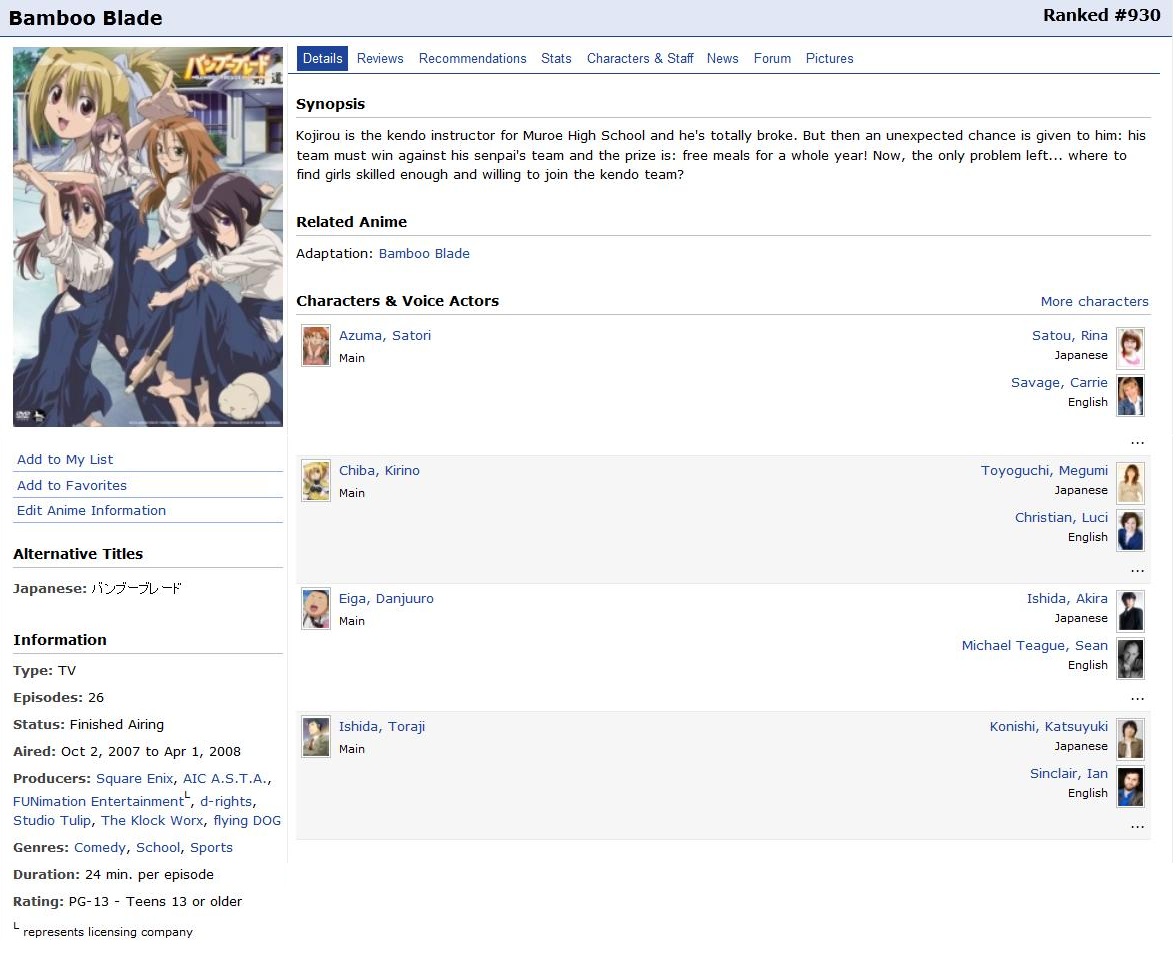Click Add to My List

pyautogui.click(x=65, y=460)
